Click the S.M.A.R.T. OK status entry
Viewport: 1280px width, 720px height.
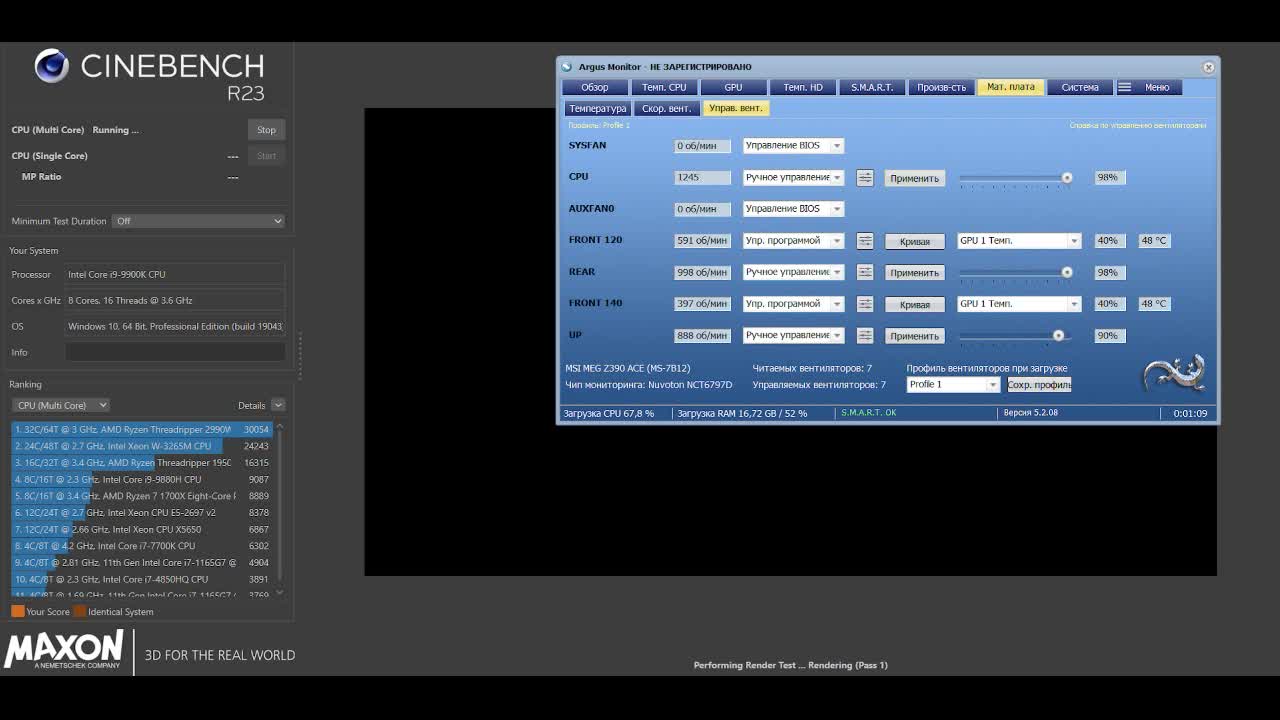869,413
